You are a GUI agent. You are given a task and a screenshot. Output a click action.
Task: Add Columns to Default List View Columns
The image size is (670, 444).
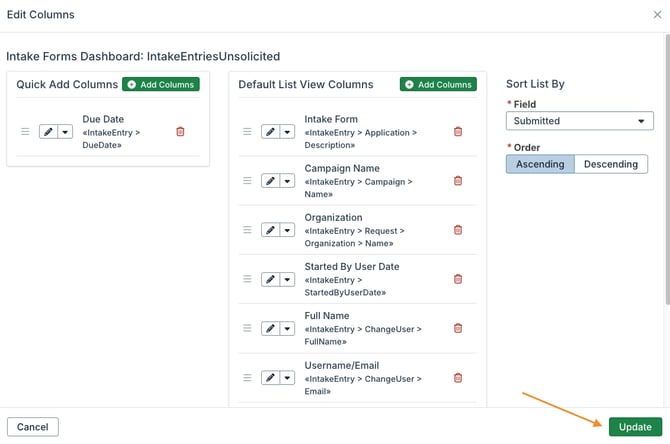438,85
